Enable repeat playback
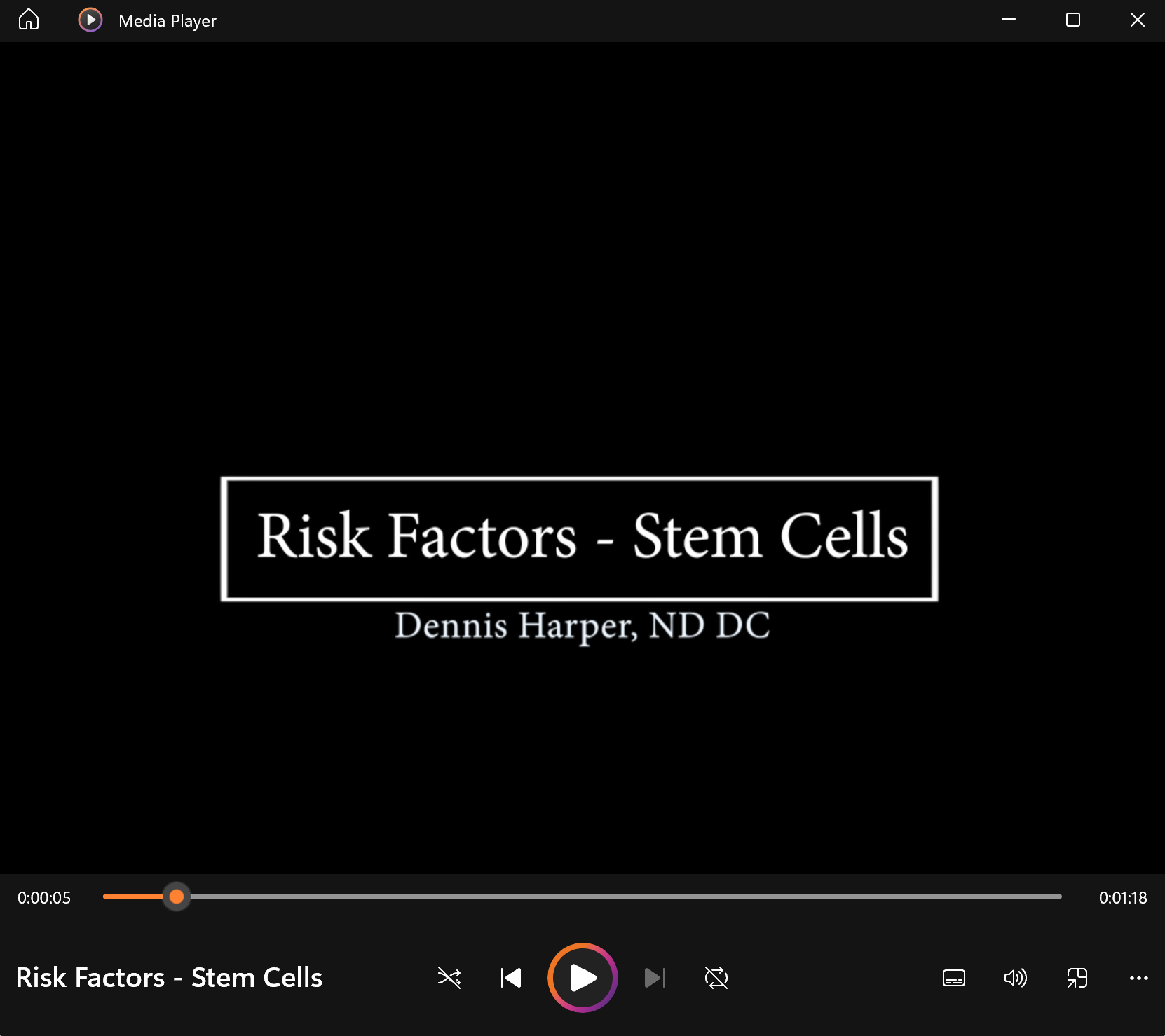Screen dimensions: 1165x1036 click(x=716, y=978)
